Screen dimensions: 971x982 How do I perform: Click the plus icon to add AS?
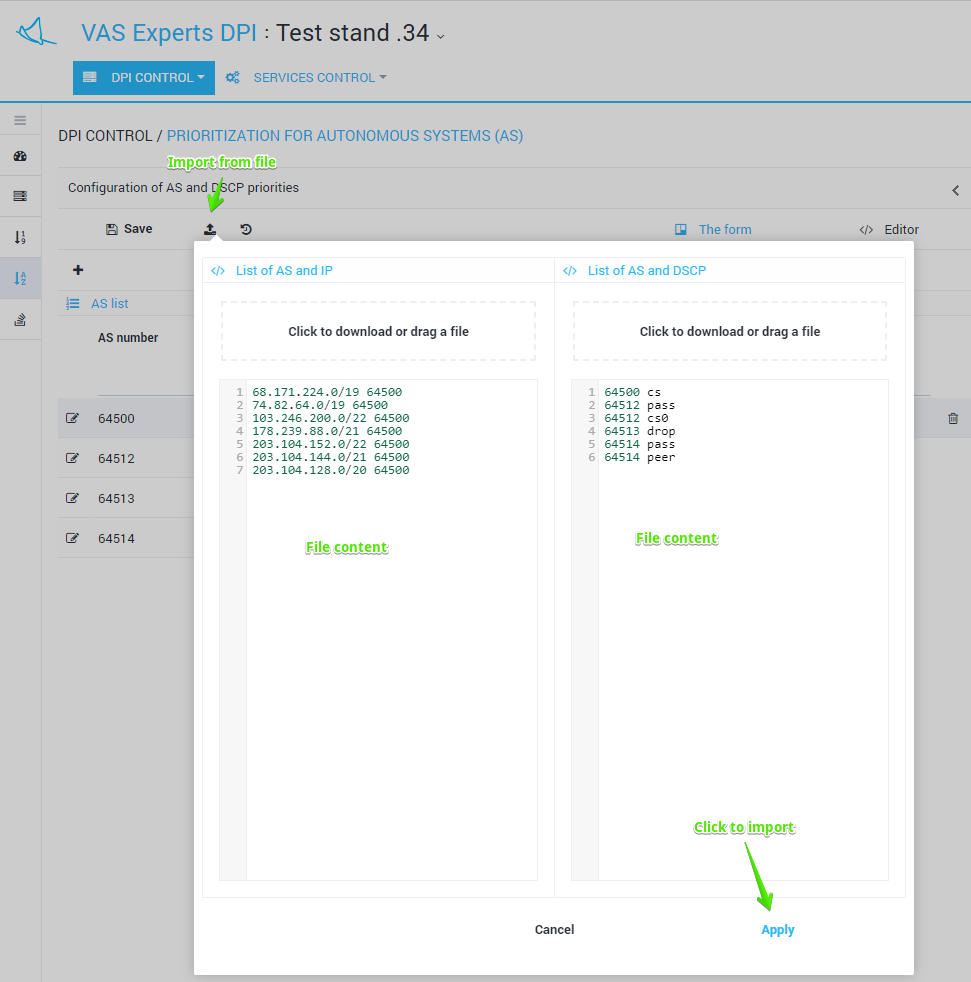(x=78, y=270)
